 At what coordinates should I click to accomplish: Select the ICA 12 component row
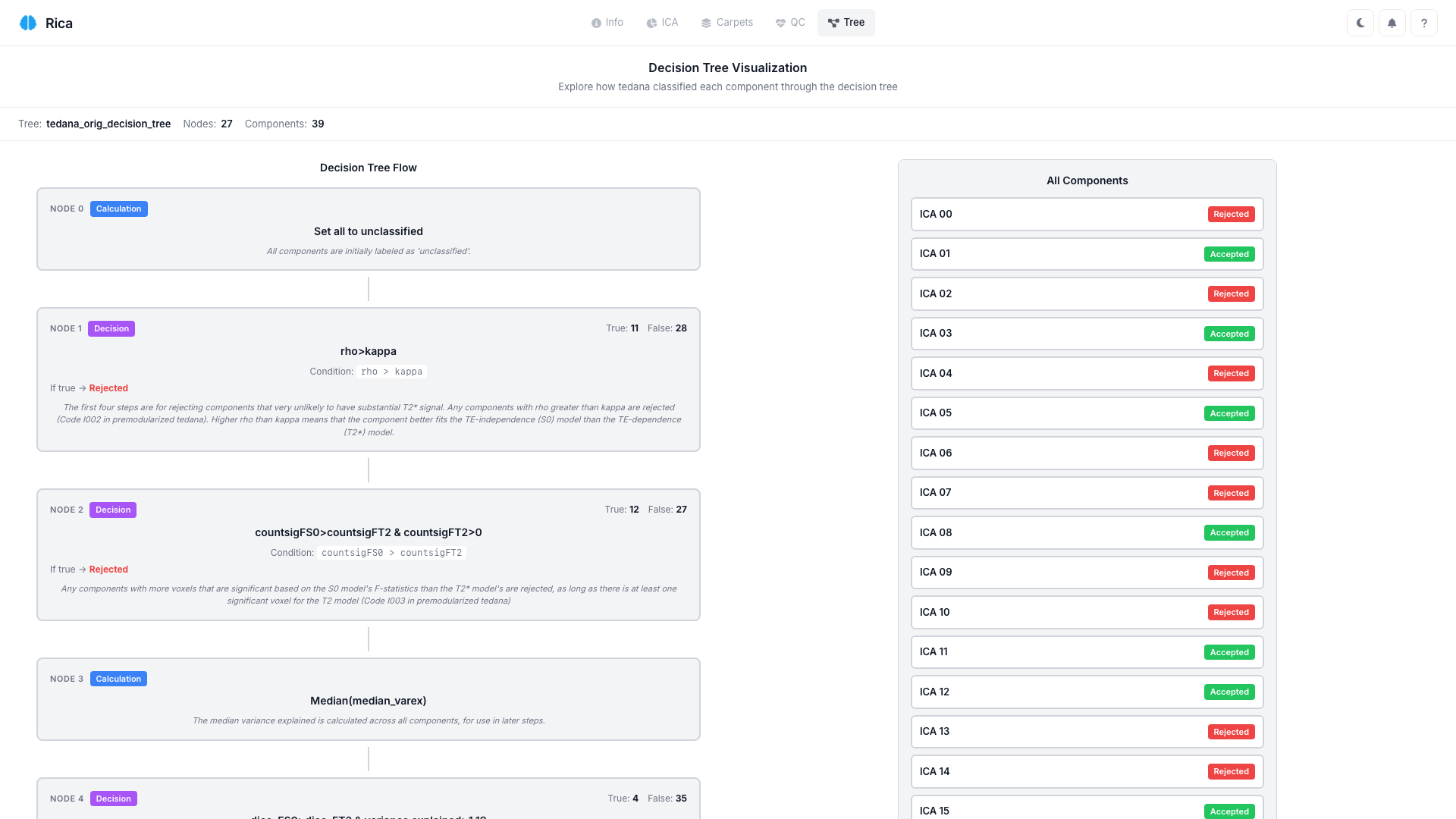pos(1062,692)
